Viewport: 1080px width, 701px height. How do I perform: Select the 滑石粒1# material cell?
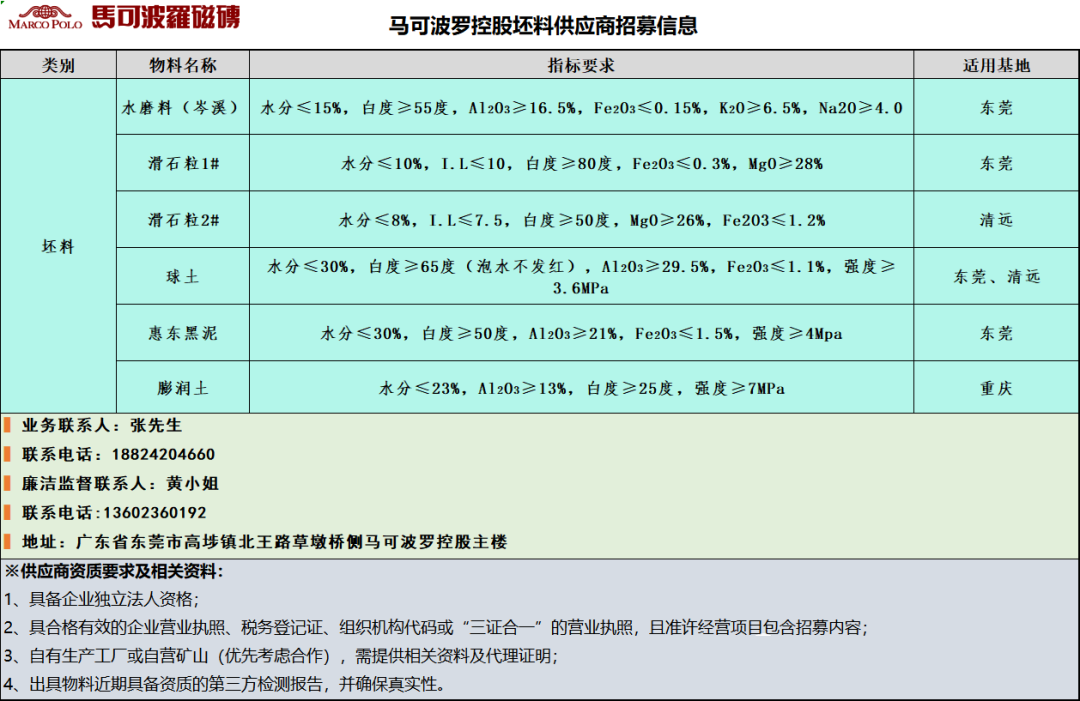tap(183, 163)
